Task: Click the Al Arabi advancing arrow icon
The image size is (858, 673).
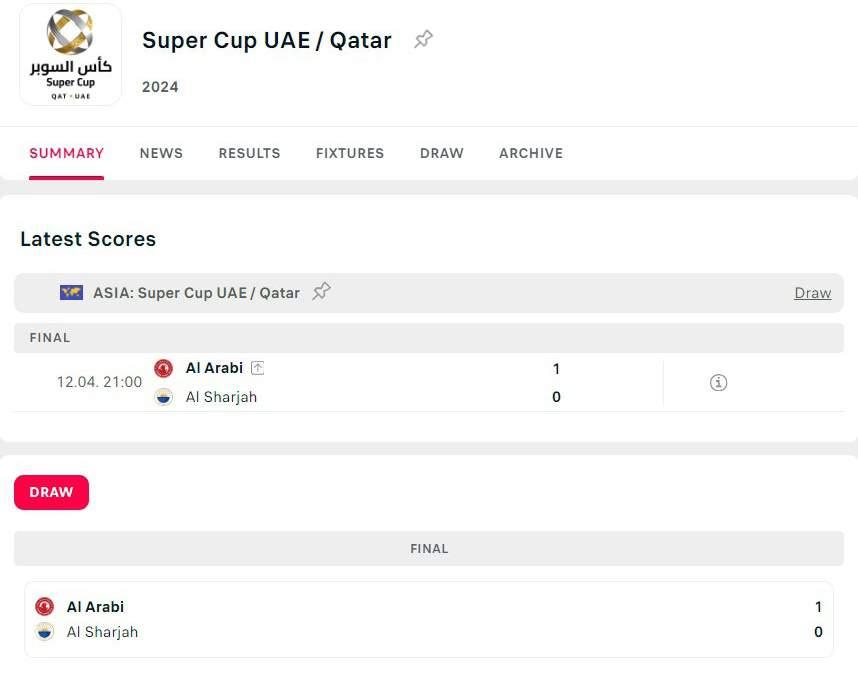Action: click(x=257, y=368)
